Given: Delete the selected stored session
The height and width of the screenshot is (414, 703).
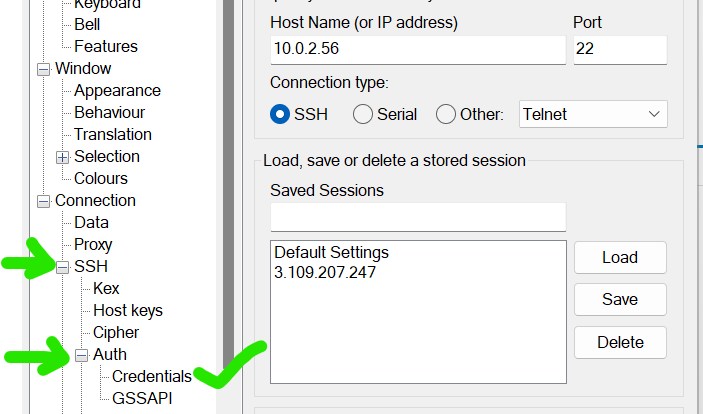Looking at the screenshot, I should point(620,342).
